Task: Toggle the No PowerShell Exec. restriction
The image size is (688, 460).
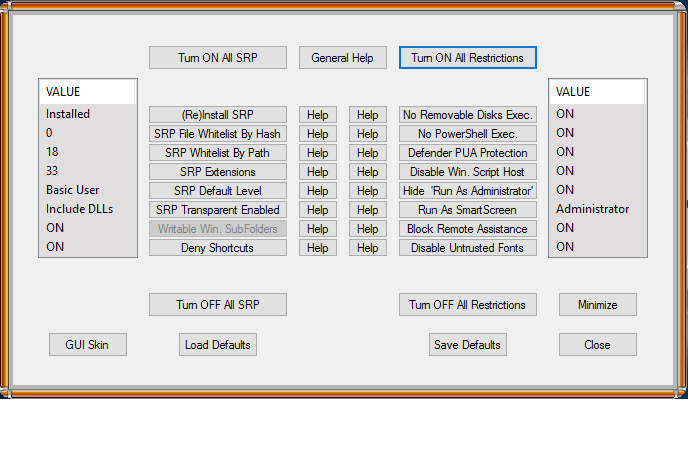Action: tap(468, 133)
